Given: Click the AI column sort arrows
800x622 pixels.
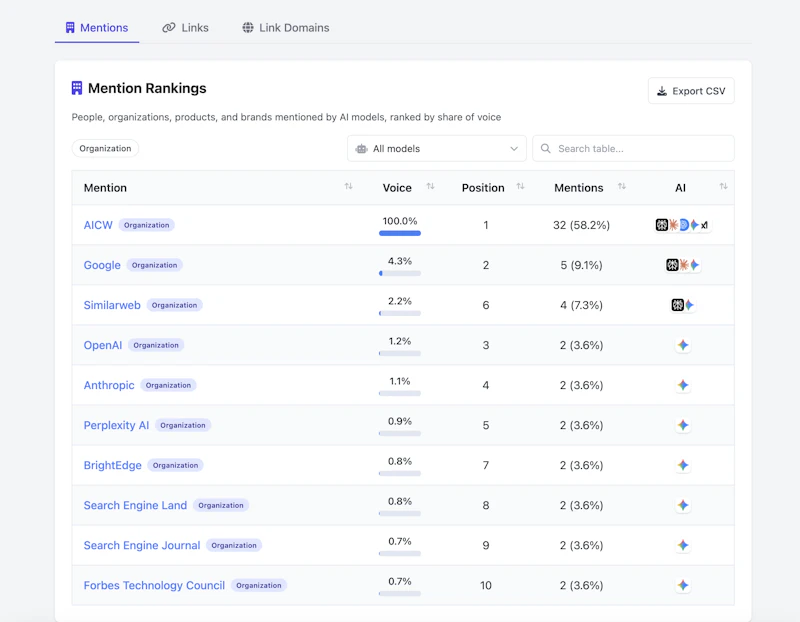Looking at the screenshot, I should pos(723,186).
